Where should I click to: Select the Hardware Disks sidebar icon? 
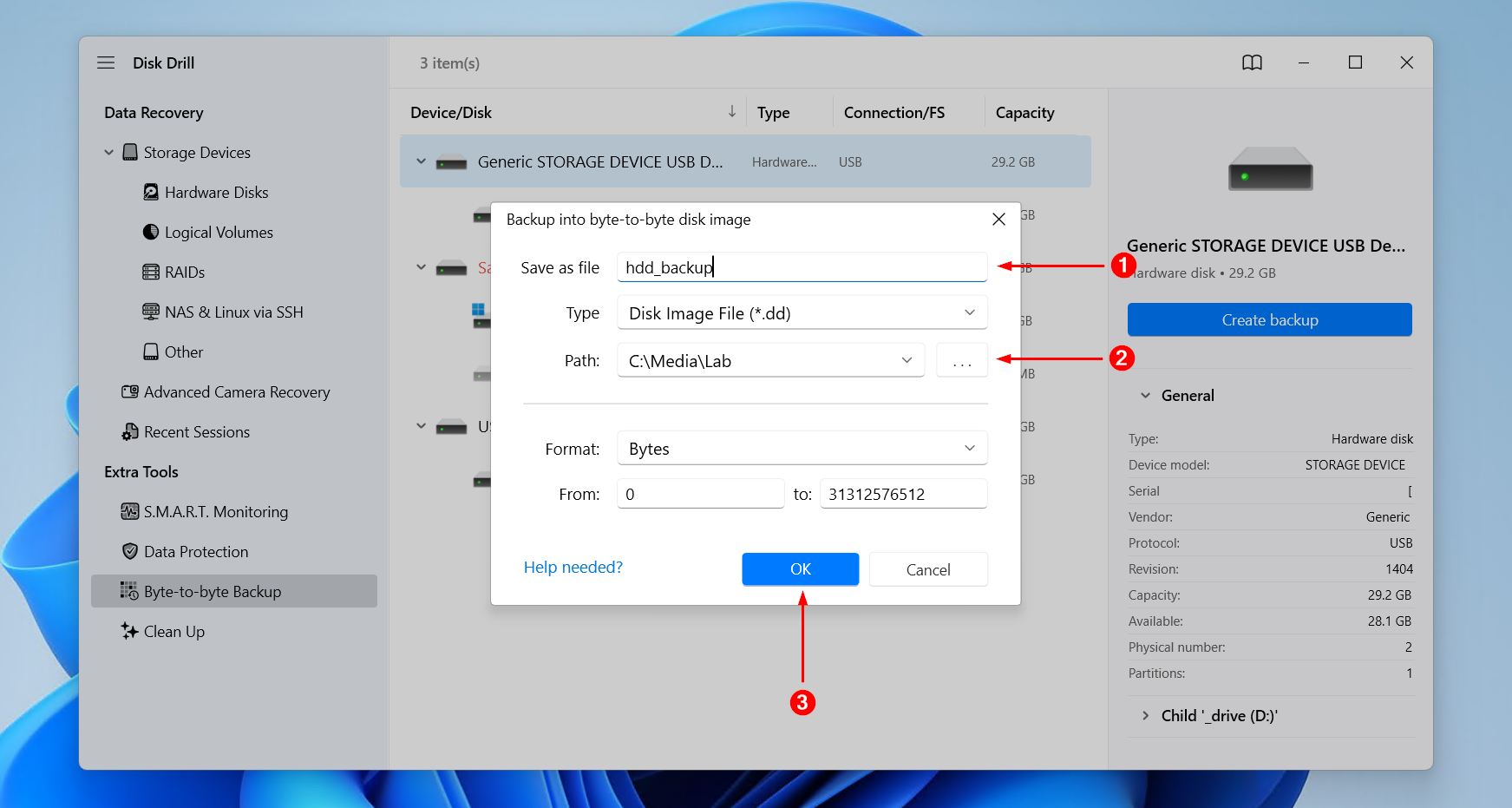coord(151,192)
